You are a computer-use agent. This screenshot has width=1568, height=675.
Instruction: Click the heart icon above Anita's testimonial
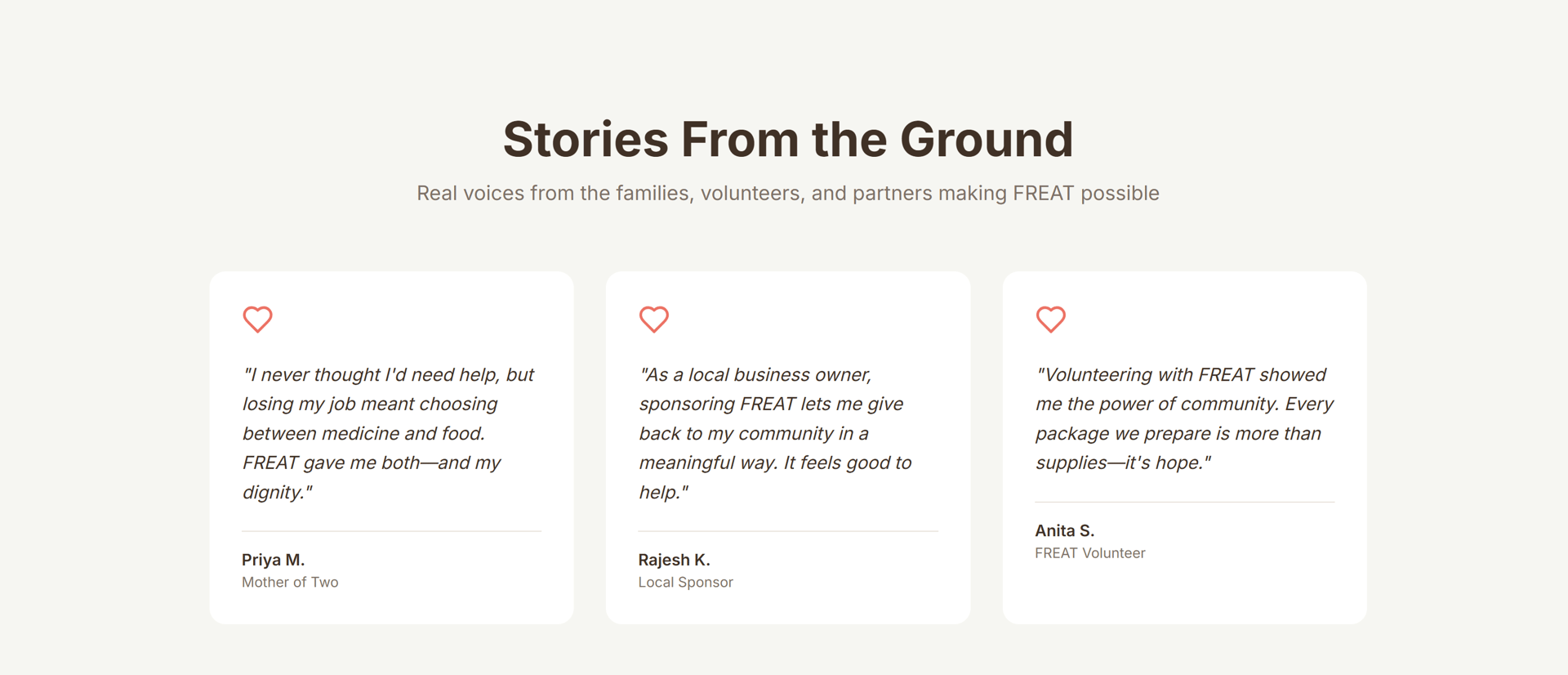(1050, 319)
